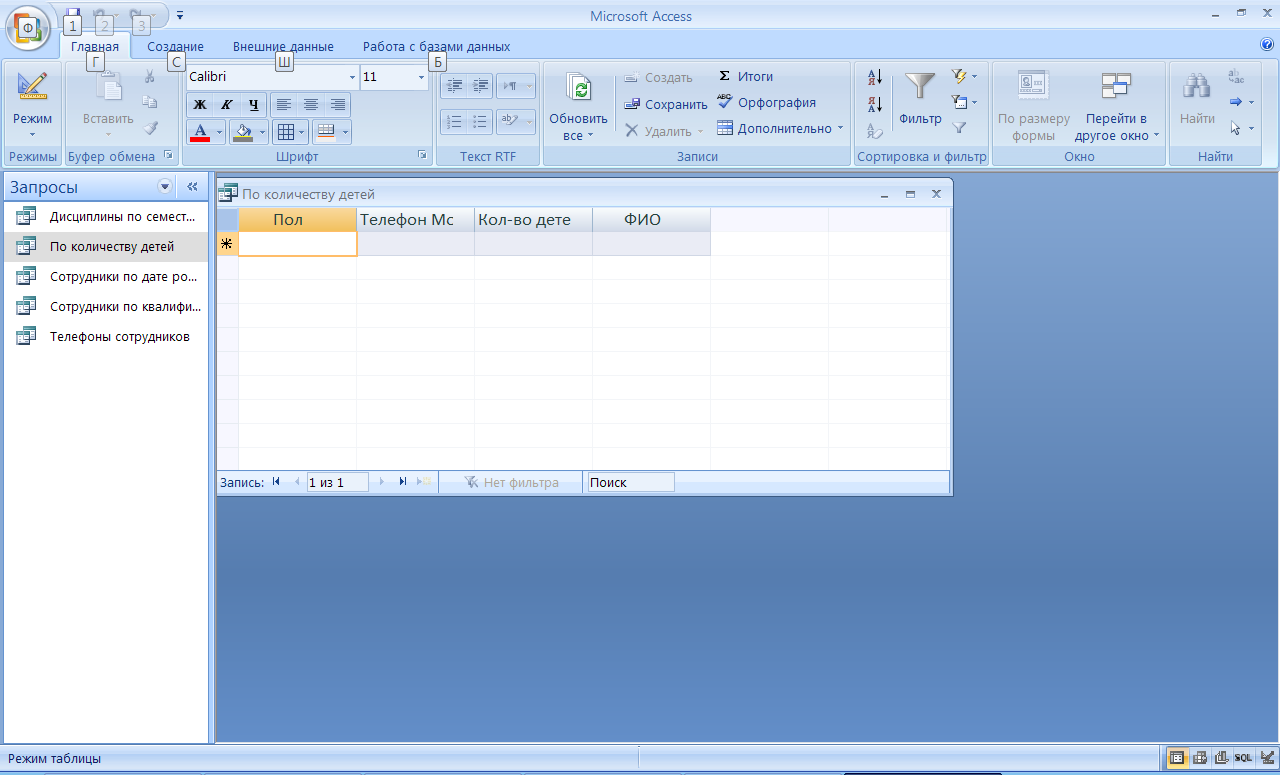
Task: Select the Сотрудники по дате рождения query
Action: tap(107, 277)
